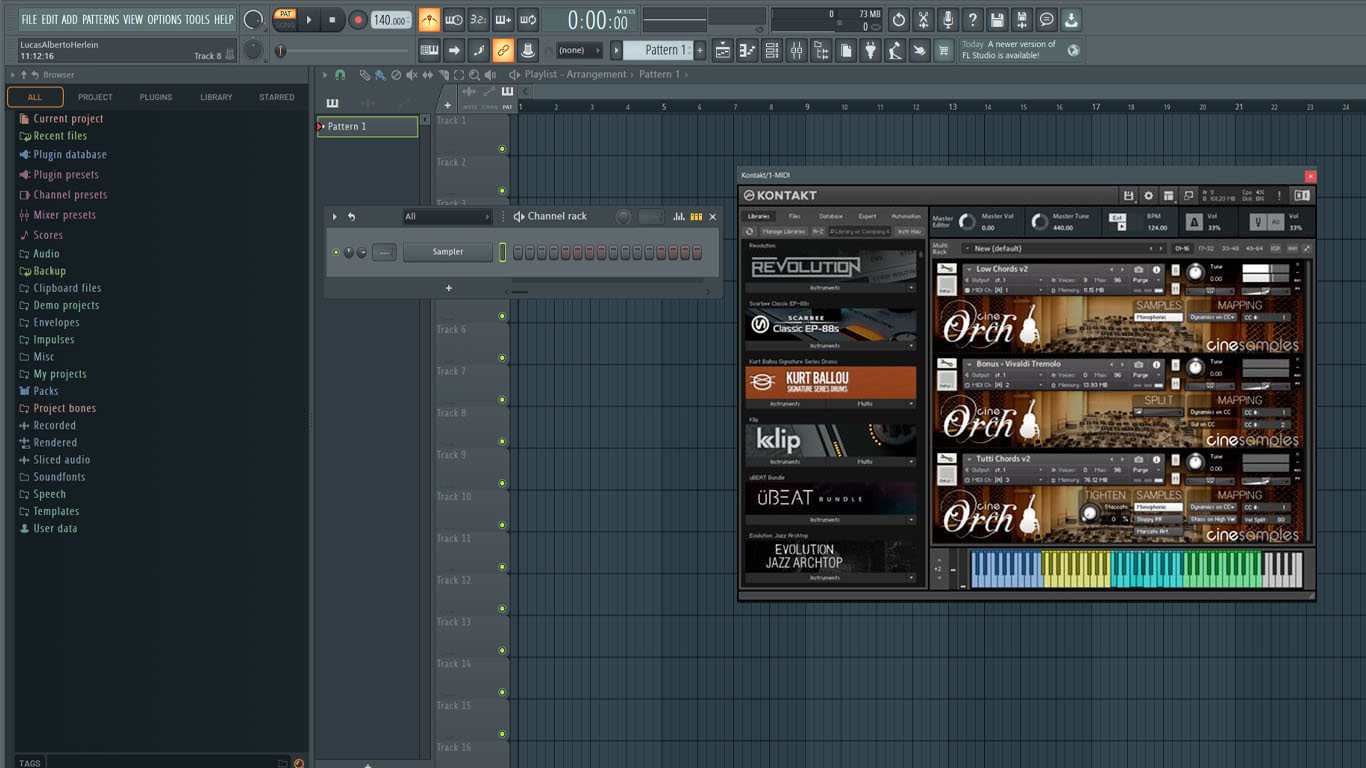Switch to the PLUGINS browser tab
The image size is (1366, 768).
[156, 97]
